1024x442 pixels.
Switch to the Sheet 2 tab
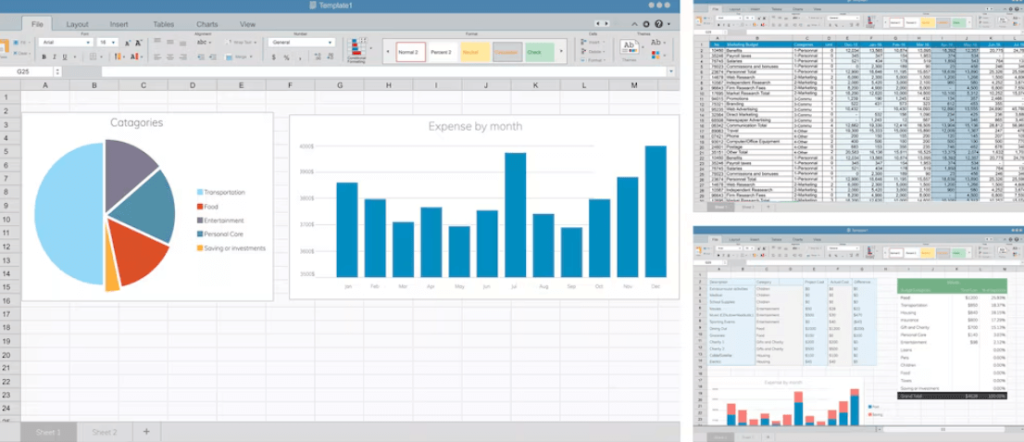[104, 431]
